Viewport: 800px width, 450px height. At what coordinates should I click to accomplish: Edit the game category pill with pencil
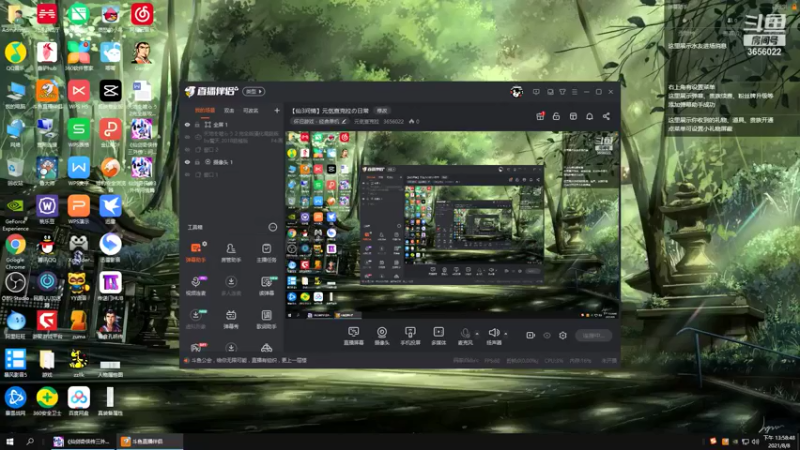[x=319, y=121]
